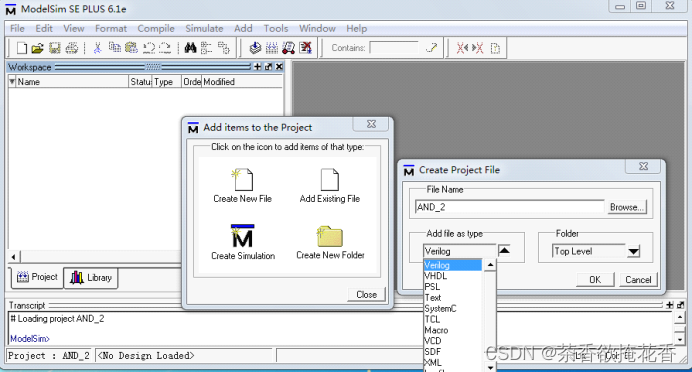Click the Browse button
692x372 pixels.
click(626, 207)
